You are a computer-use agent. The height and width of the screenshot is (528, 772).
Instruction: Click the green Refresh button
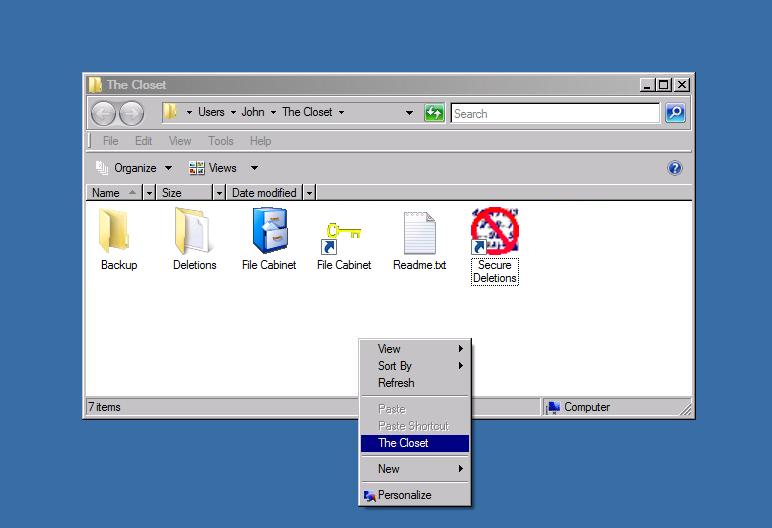434,113
